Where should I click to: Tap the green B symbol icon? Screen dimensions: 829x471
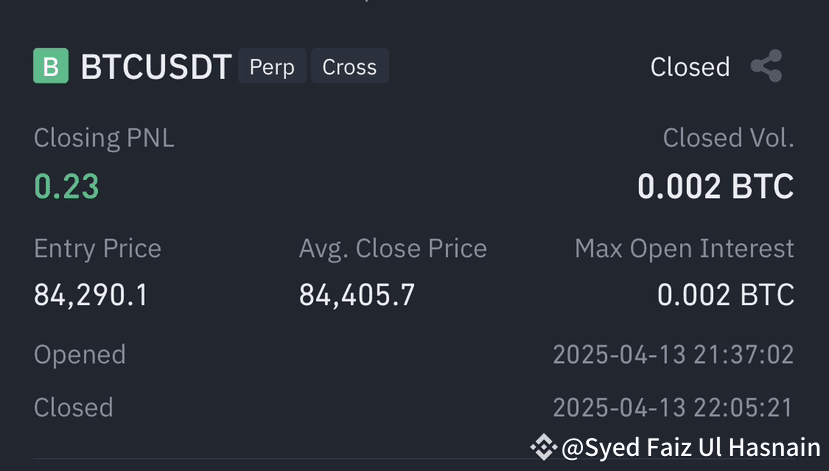pos(51,66)
